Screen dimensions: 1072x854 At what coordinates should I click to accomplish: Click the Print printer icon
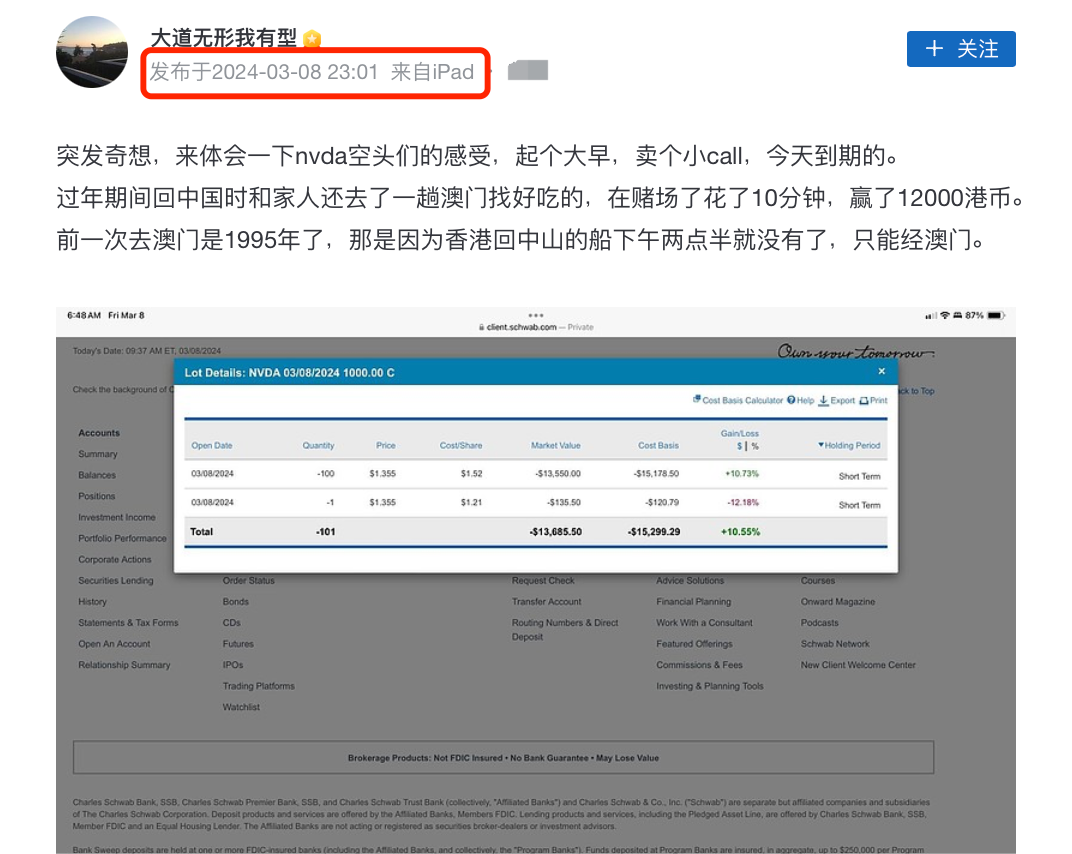point(864,401)
